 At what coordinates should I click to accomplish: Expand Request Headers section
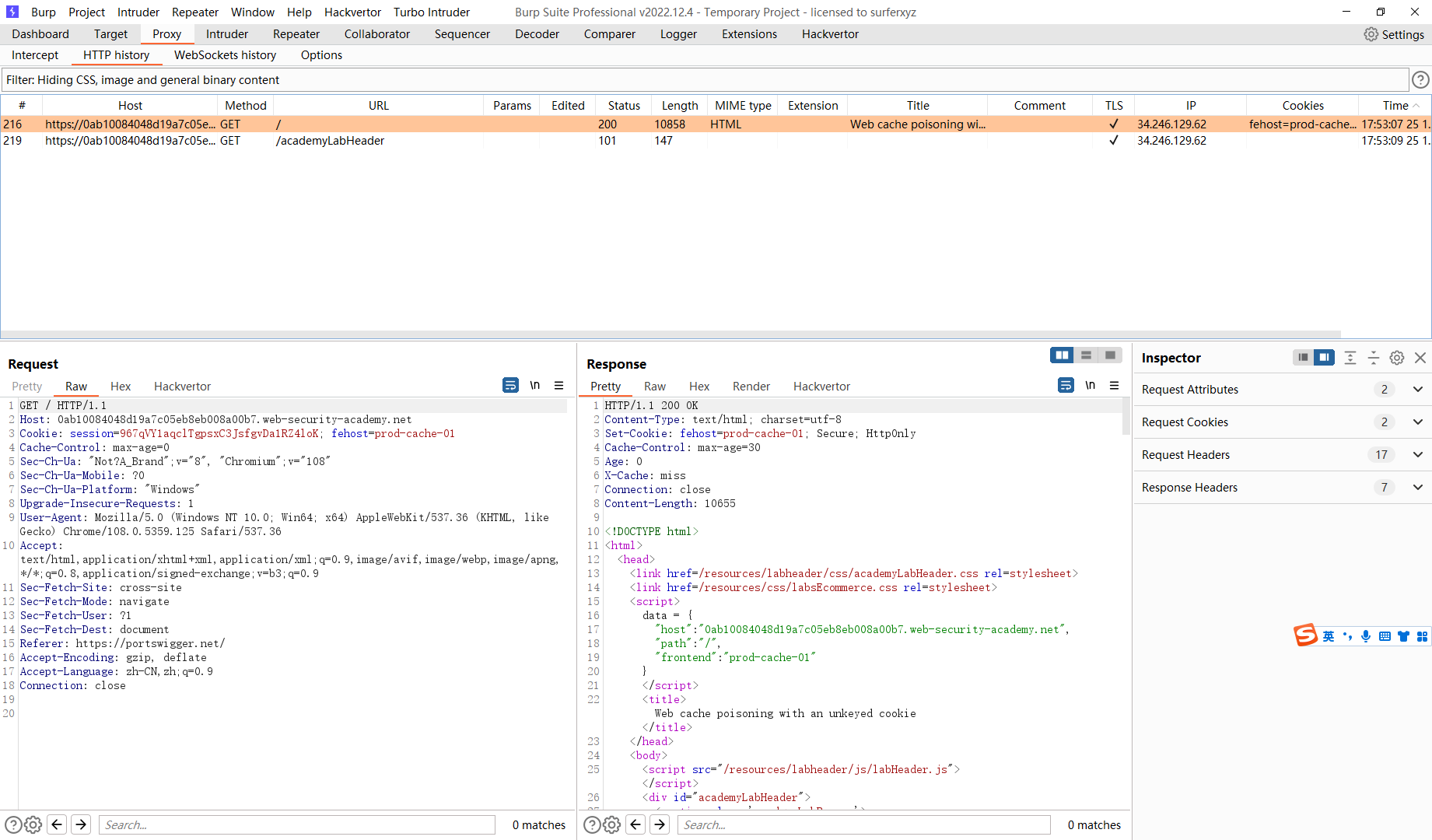coord(1418,455)
